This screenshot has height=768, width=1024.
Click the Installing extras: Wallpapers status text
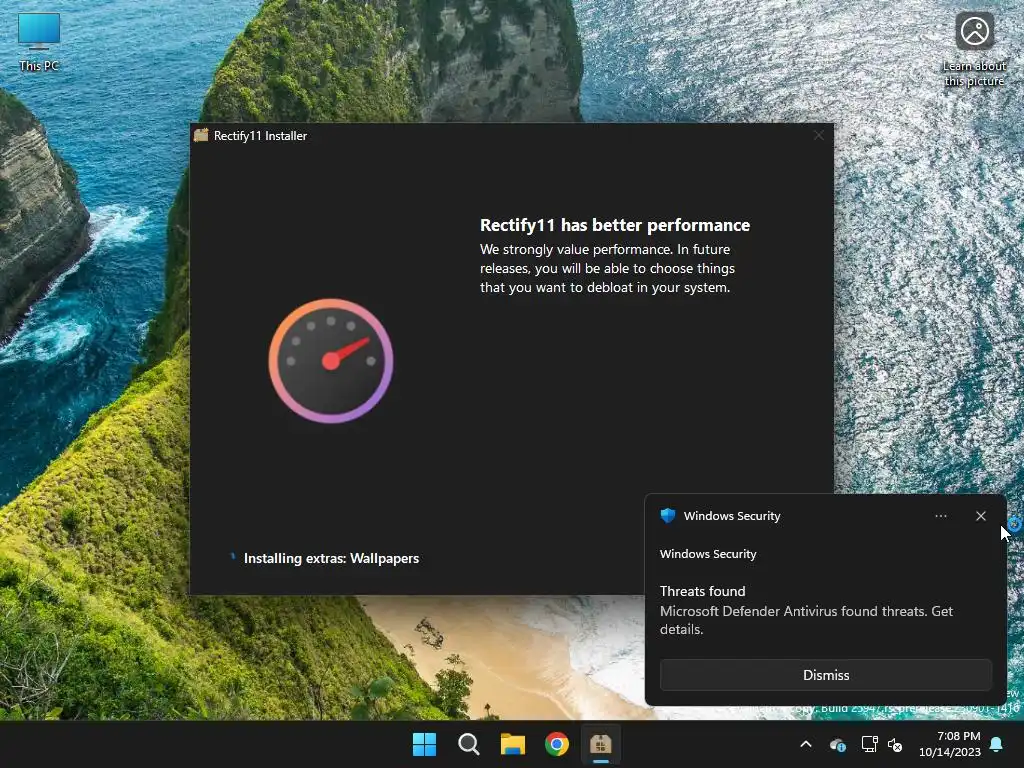[x=331, y=558]
